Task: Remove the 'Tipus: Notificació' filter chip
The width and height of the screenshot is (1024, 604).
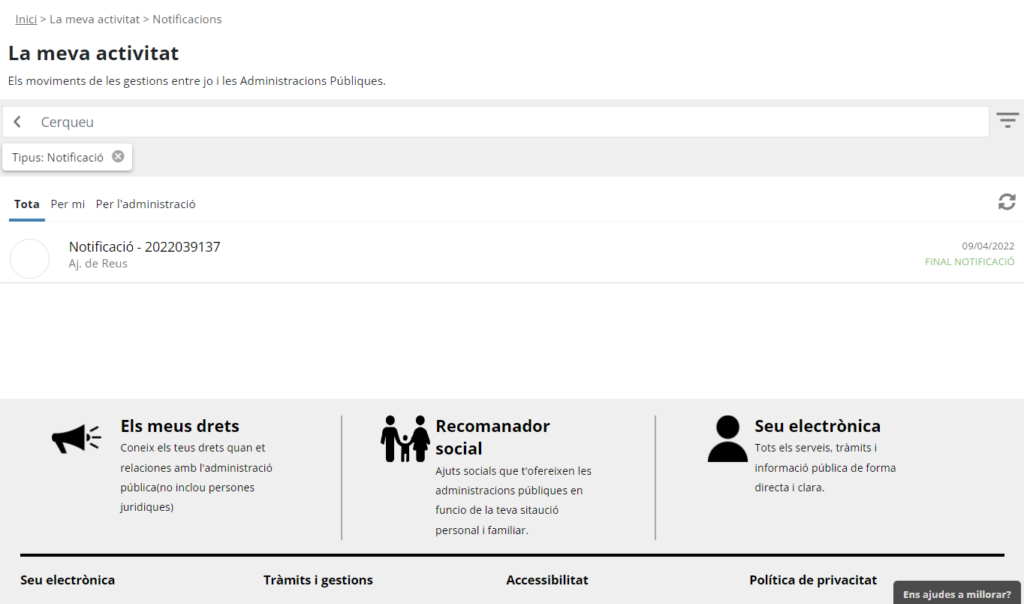Action: (118, 157)
